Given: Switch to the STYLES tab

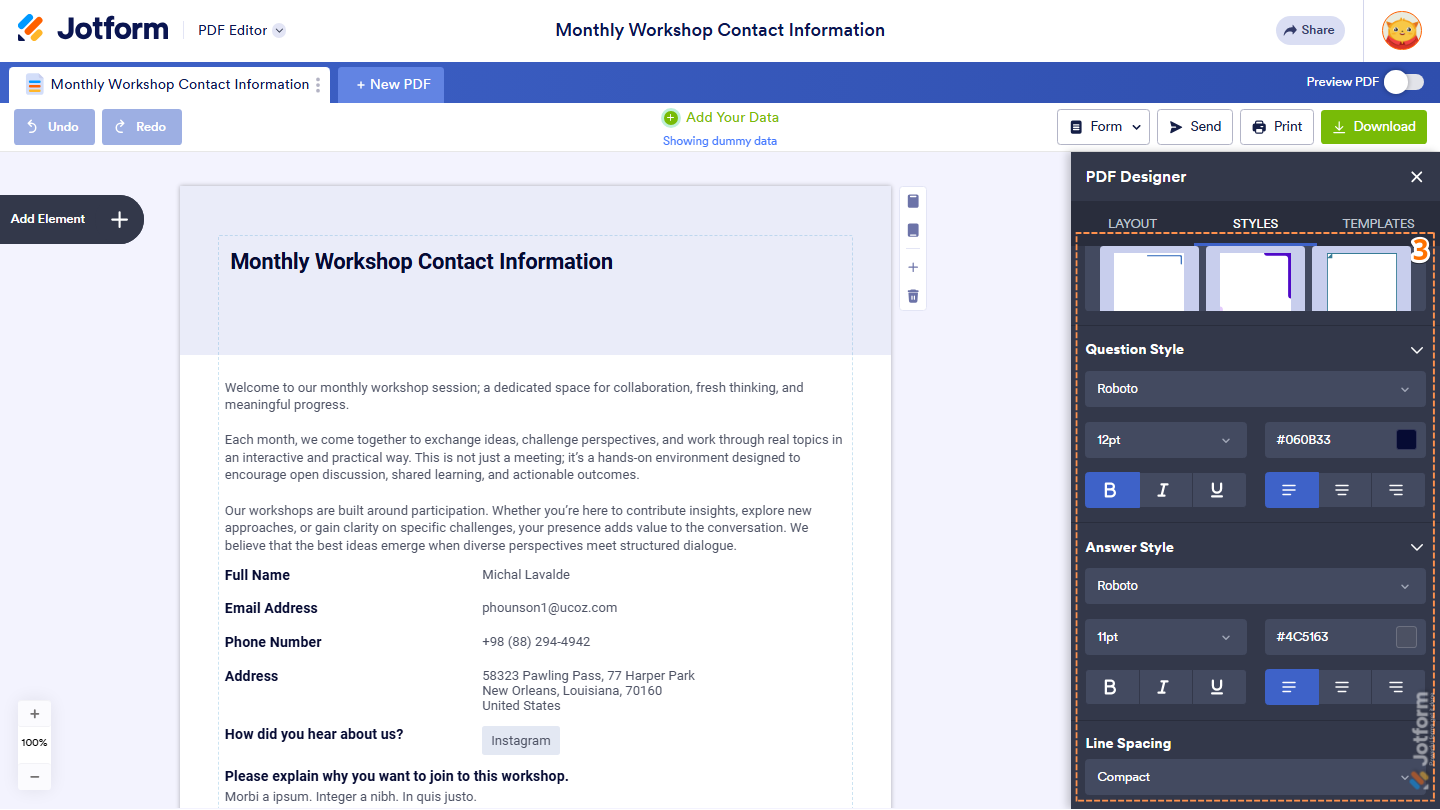Looking at the screenshot, I should click(x=1255, y=224).
